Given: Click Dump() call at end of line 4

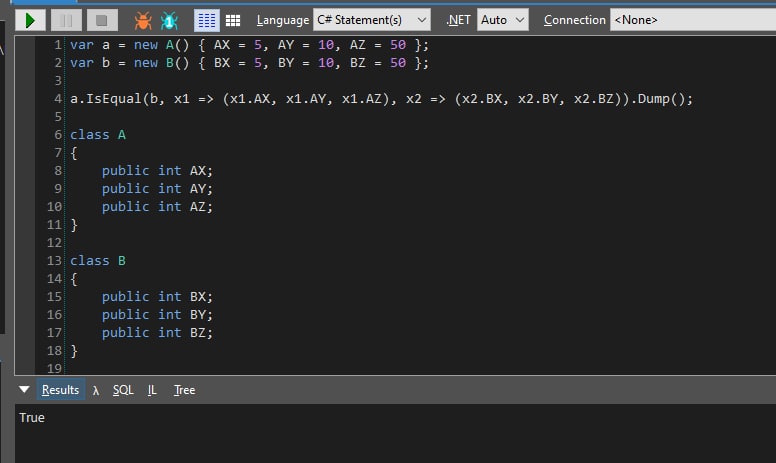Looking at the screenshot, I should pos(660,99).
